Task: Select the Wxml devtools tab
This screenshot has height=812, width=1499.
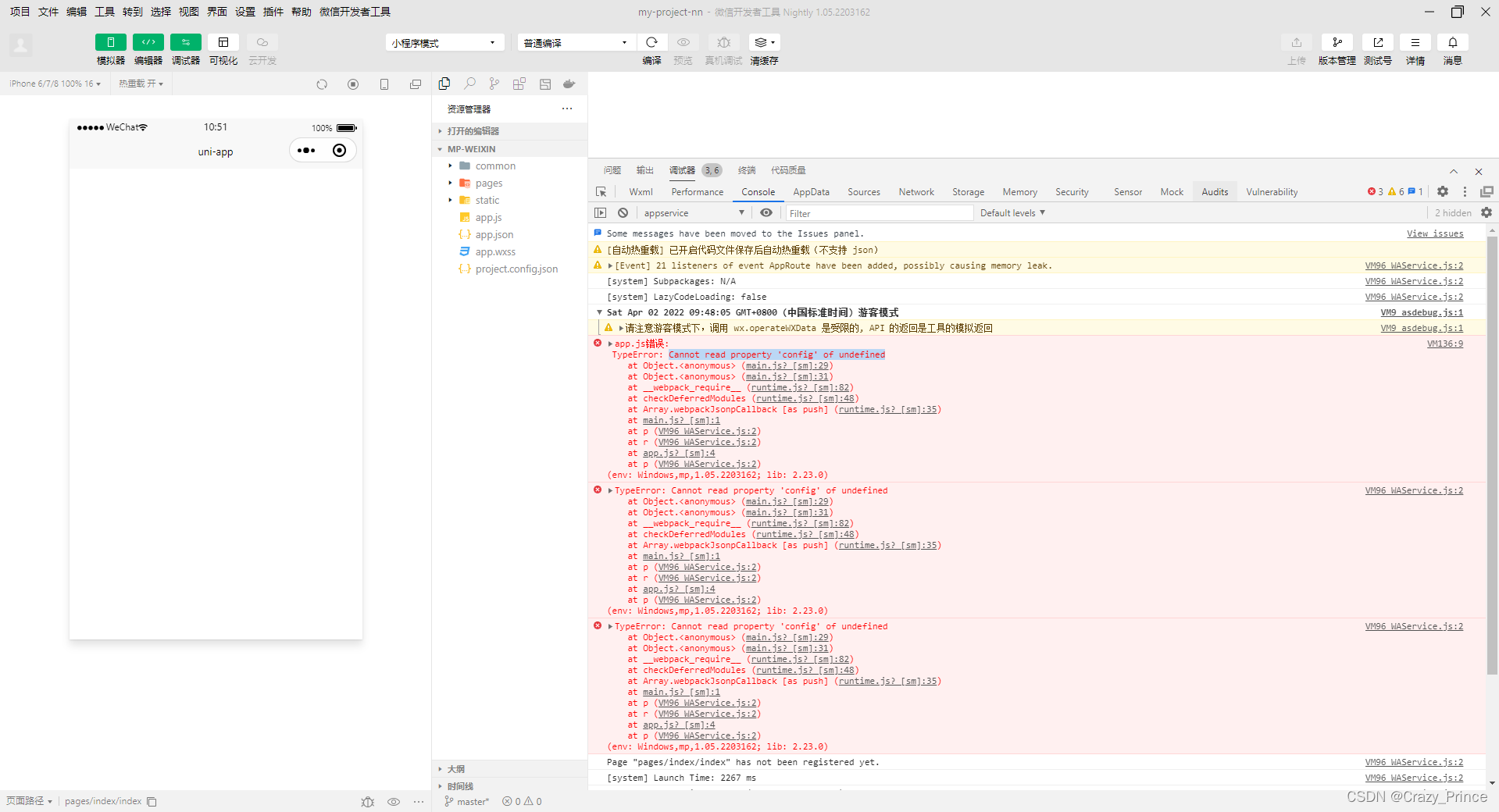Action: (641, 192)
